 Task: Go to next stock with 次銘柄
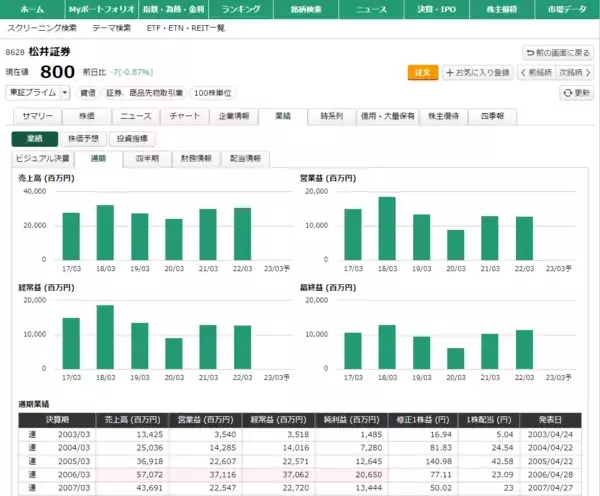[574, 72]
